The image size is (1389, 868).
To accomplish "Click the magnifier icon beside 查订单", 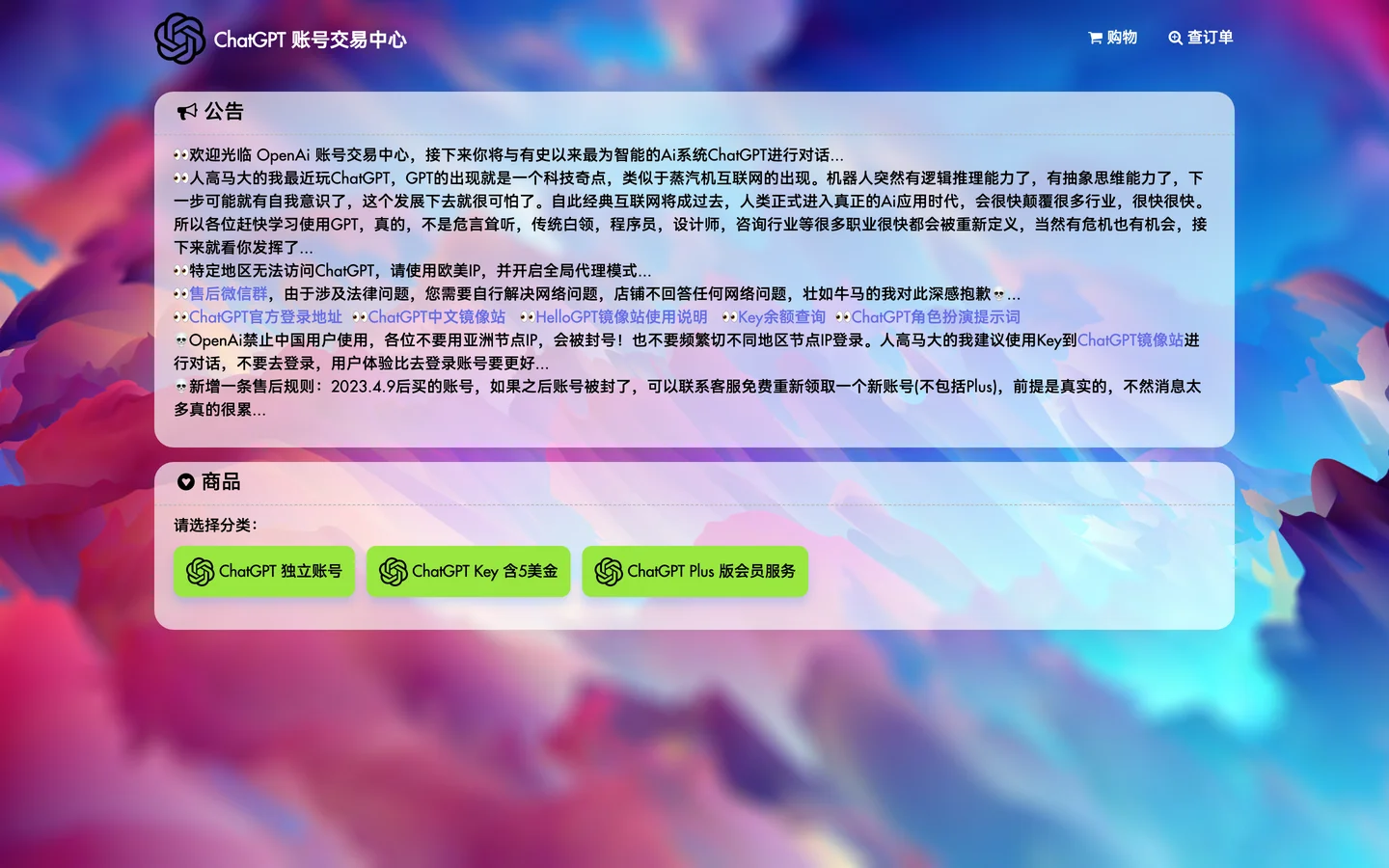I will (x=1175, y=39).
